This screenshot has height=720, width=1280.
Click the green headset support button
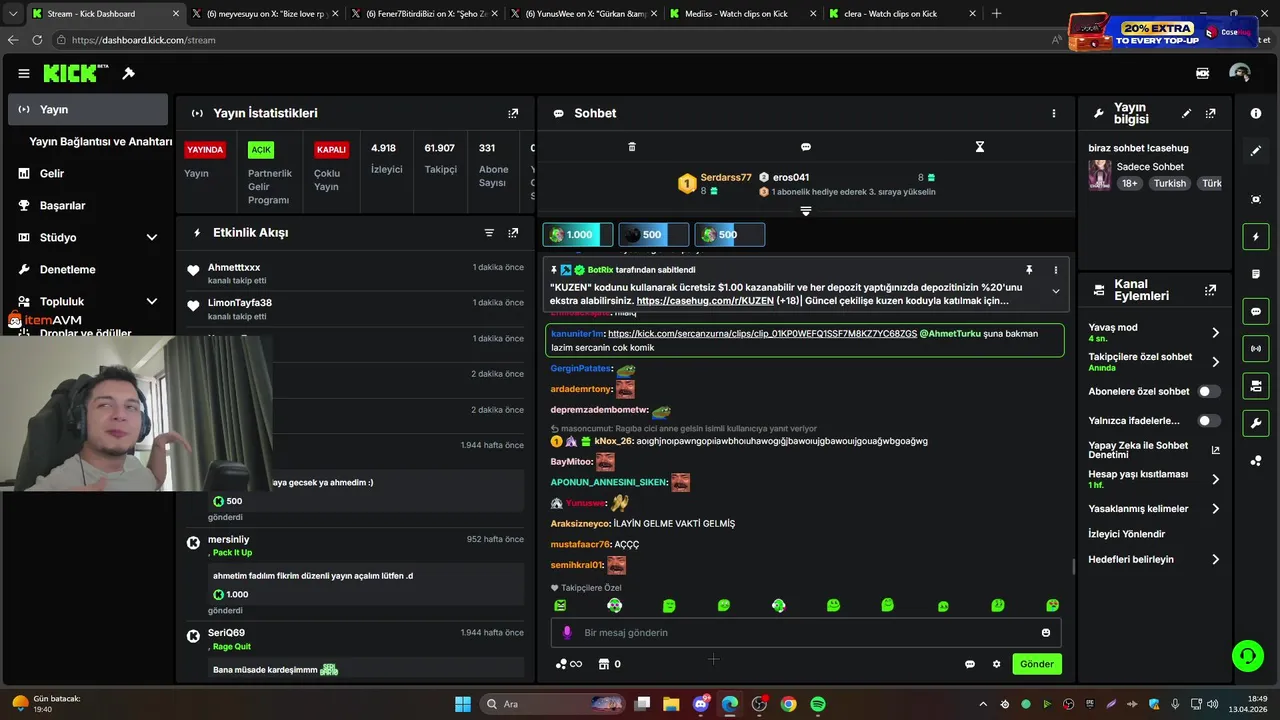click(1247, 656)
